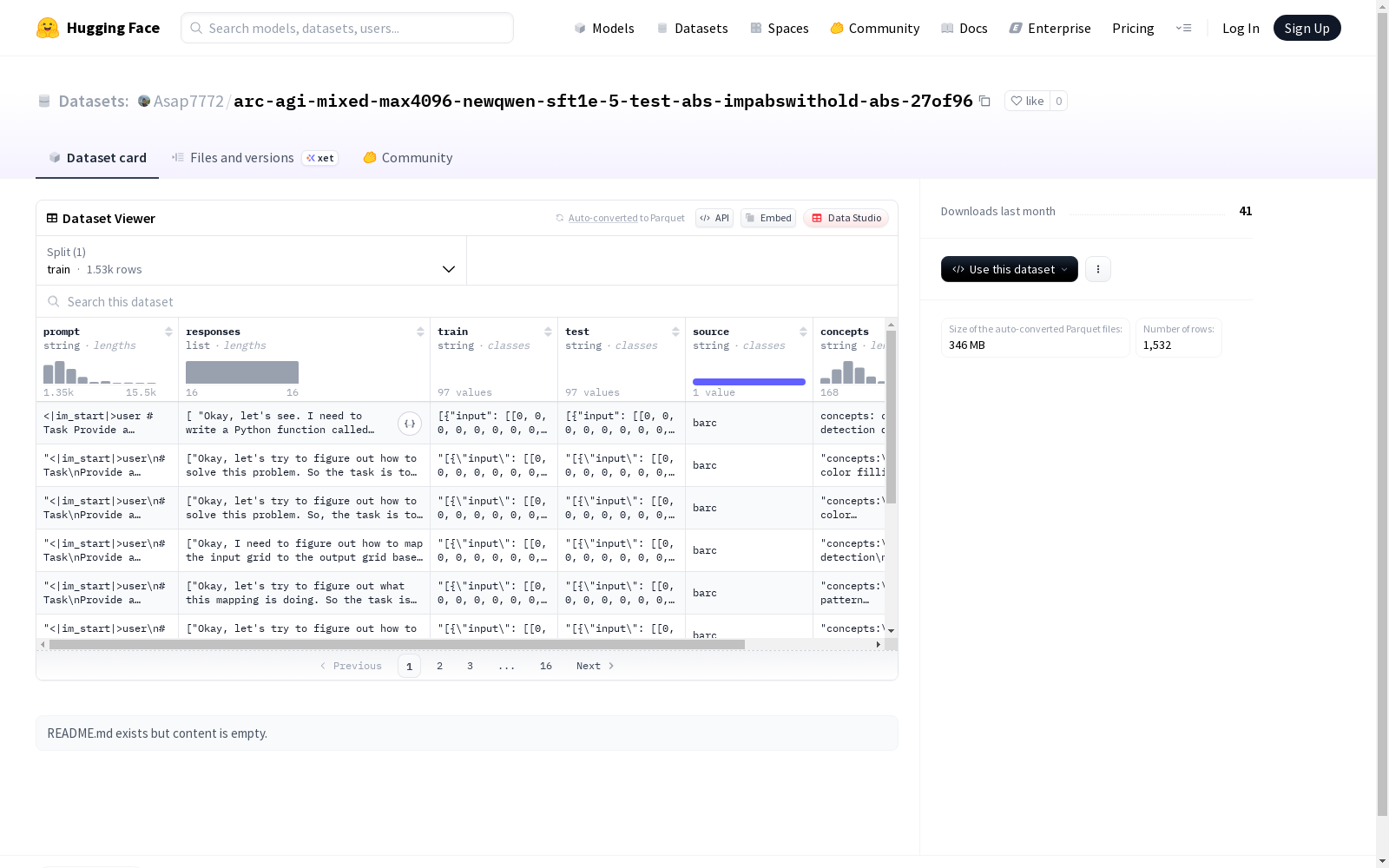
Task: Copy dataset name with the copy icon
Action: point(984,101)
